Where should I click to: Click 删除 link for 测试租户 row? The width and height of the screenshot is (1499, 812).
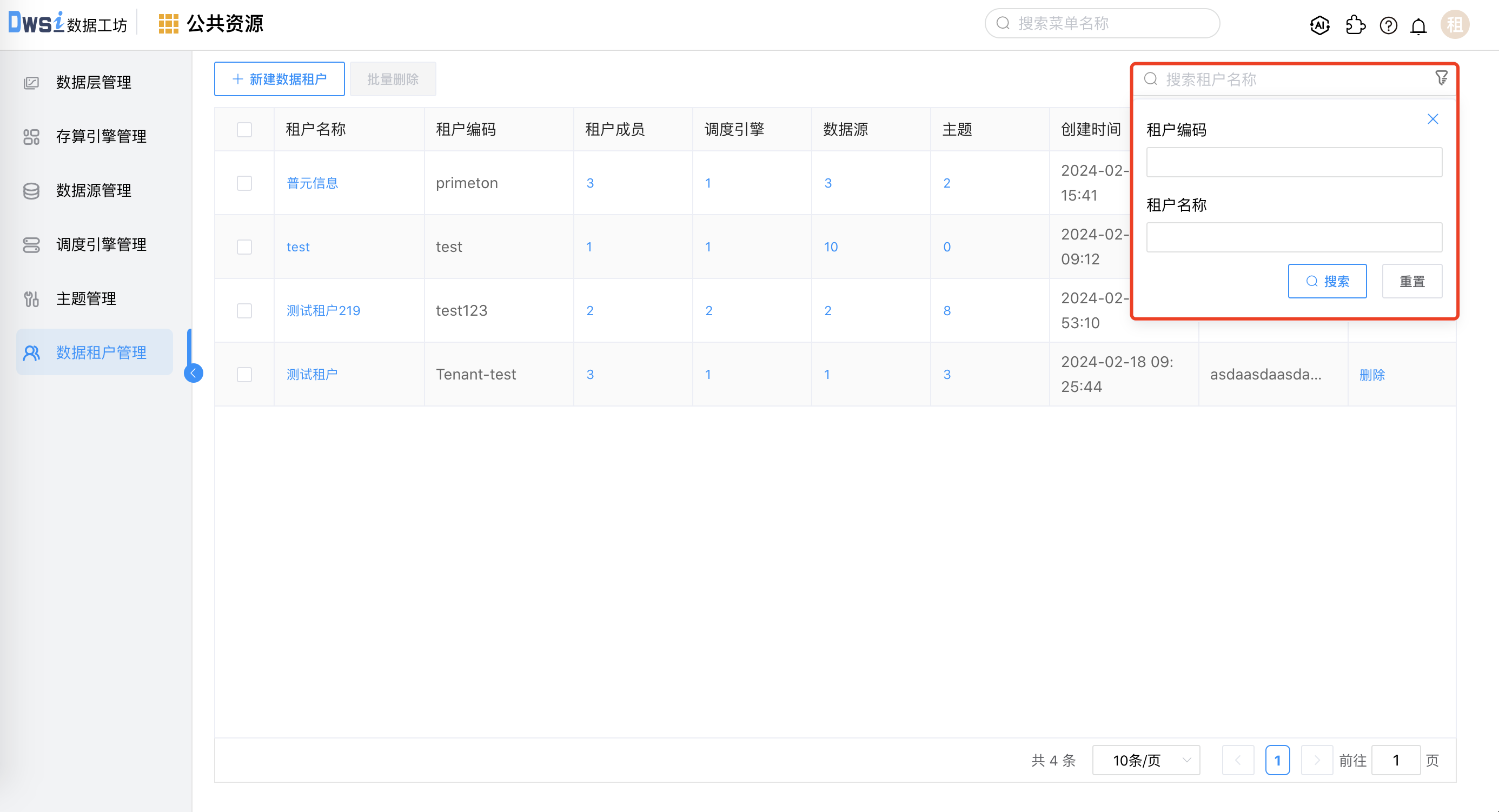click(1371, 375)
